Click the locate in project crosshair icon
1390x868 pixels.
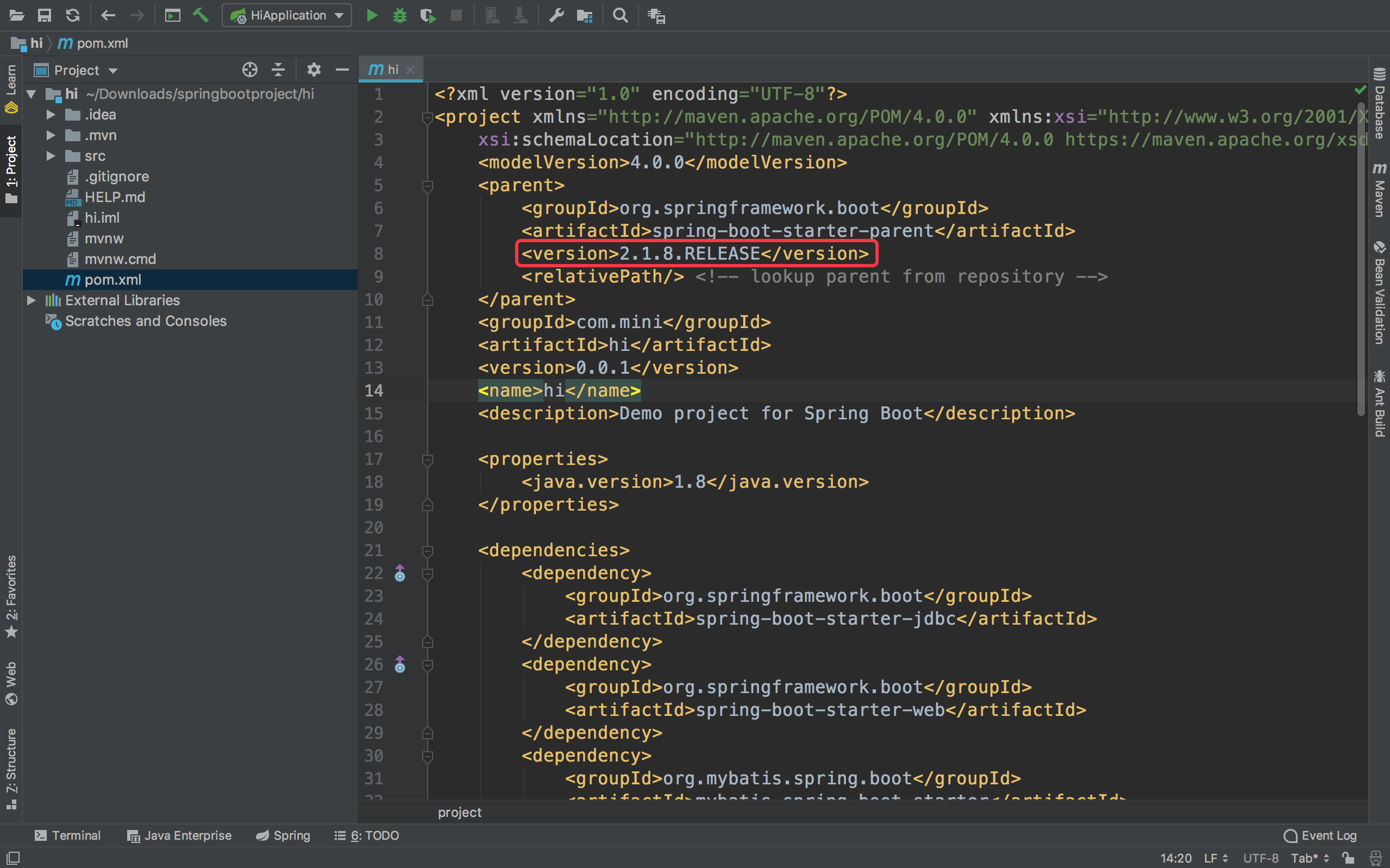pos(250,70)
